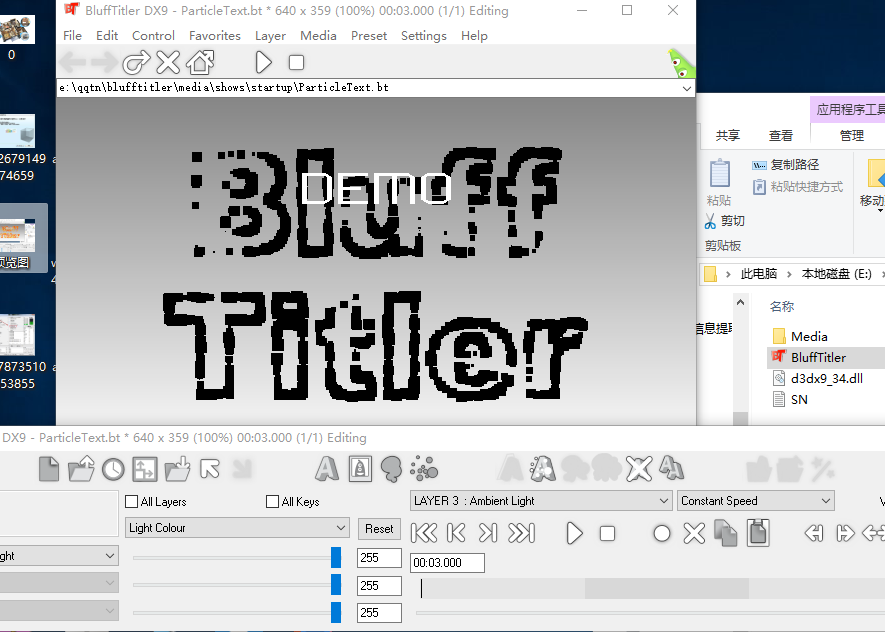Jump to the first key button
The width and height of the screenshot is (885, 632).
tap(424, 533)
